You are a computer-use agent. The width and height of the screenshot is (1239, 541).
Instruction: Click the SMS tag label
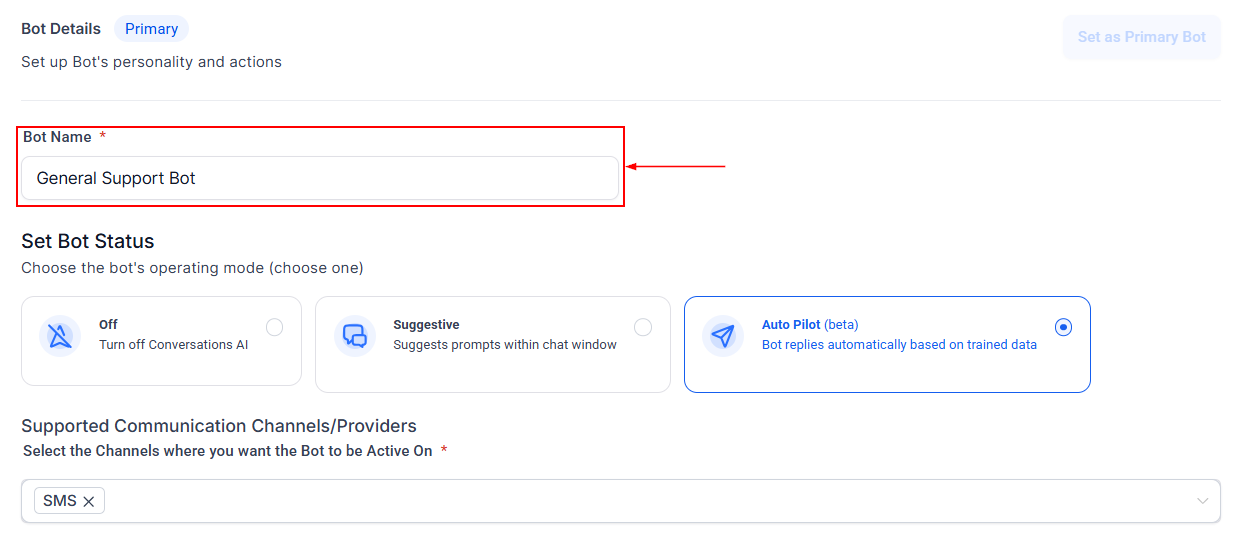click(x=60, y=501)
